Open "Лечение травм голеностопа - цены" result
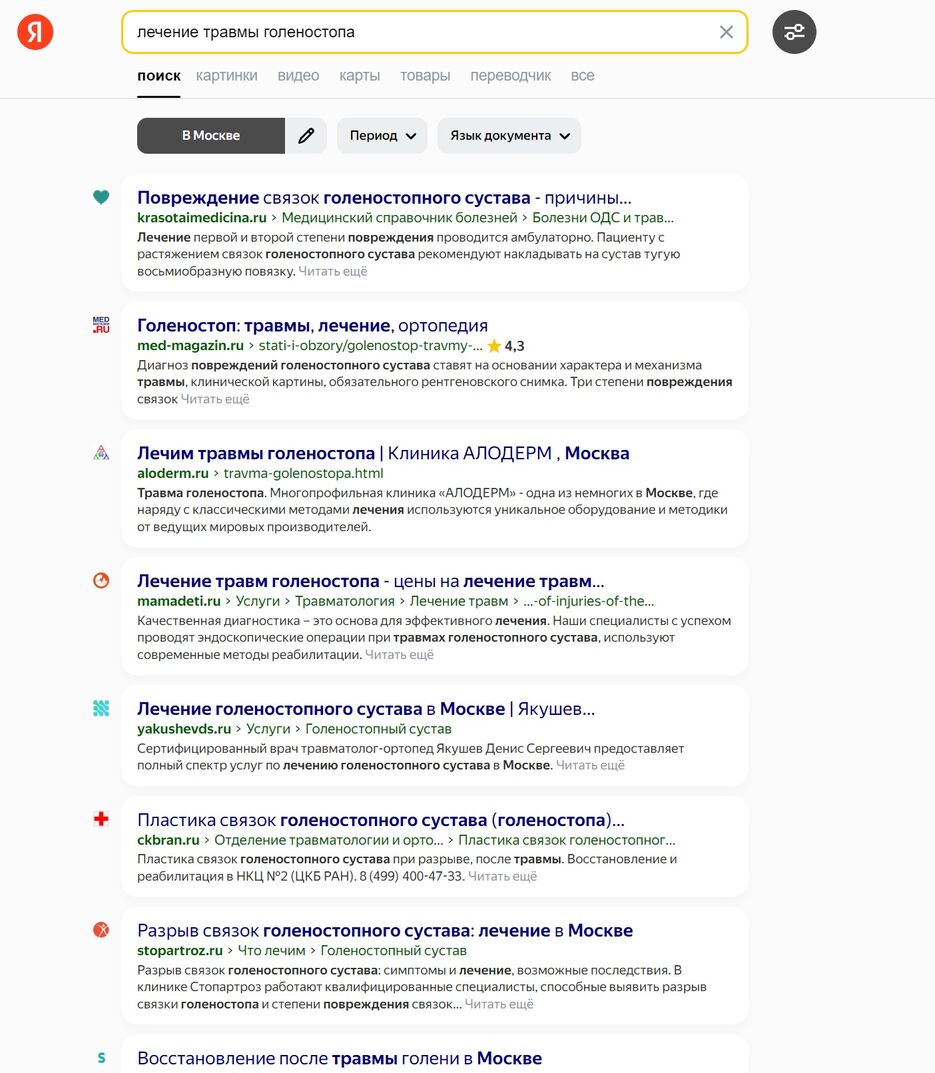 [x=370, y=581]
